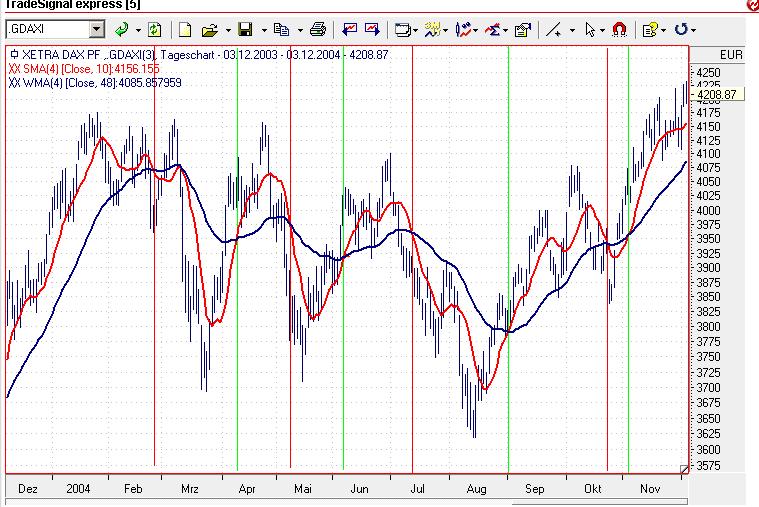
Task: Create a new blank document
Action: pos(184,30)
